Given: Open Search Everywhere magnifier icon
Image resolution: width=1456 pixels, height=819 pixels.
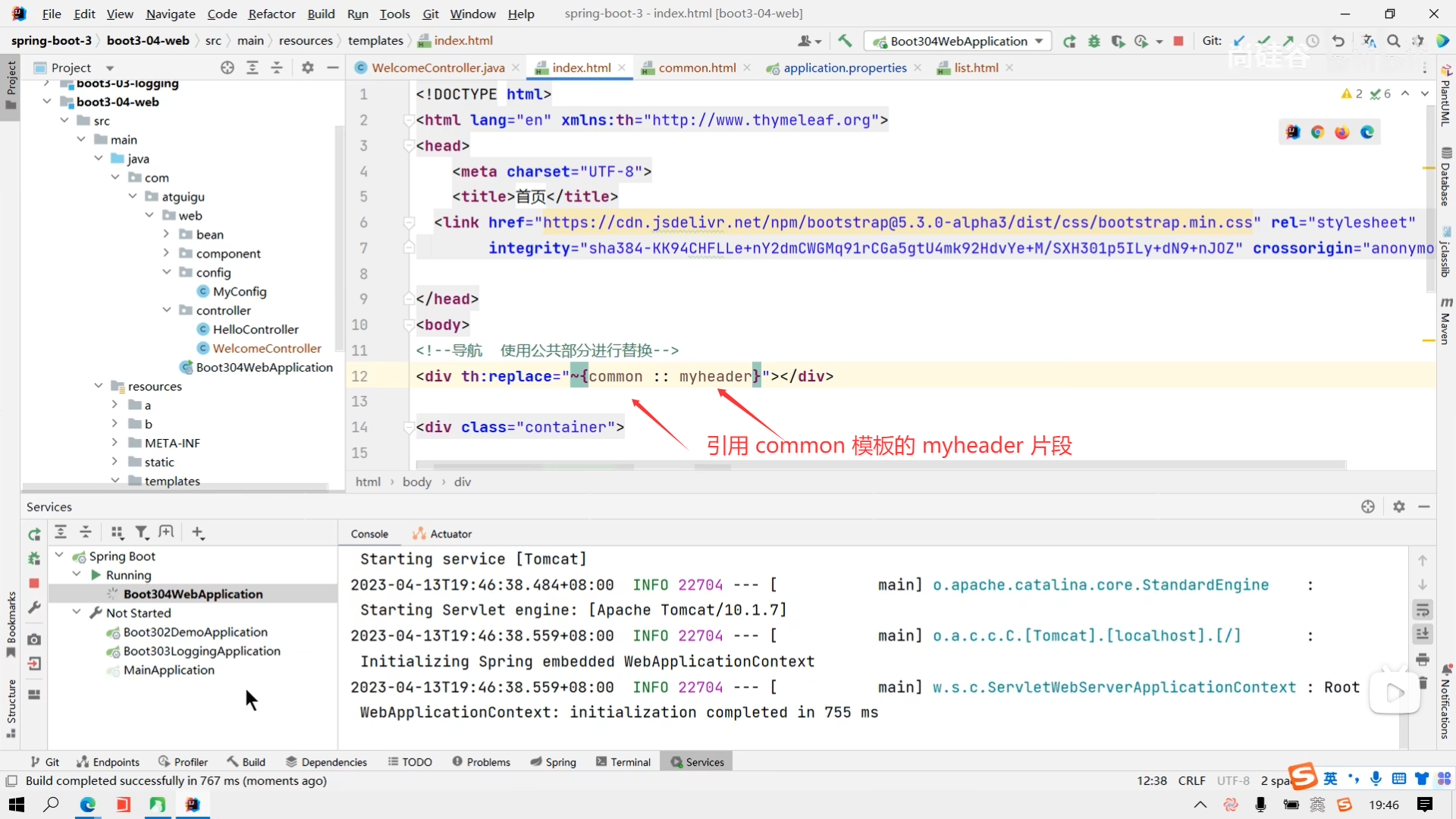Looking at the screenshot, I should point(1393,41).
